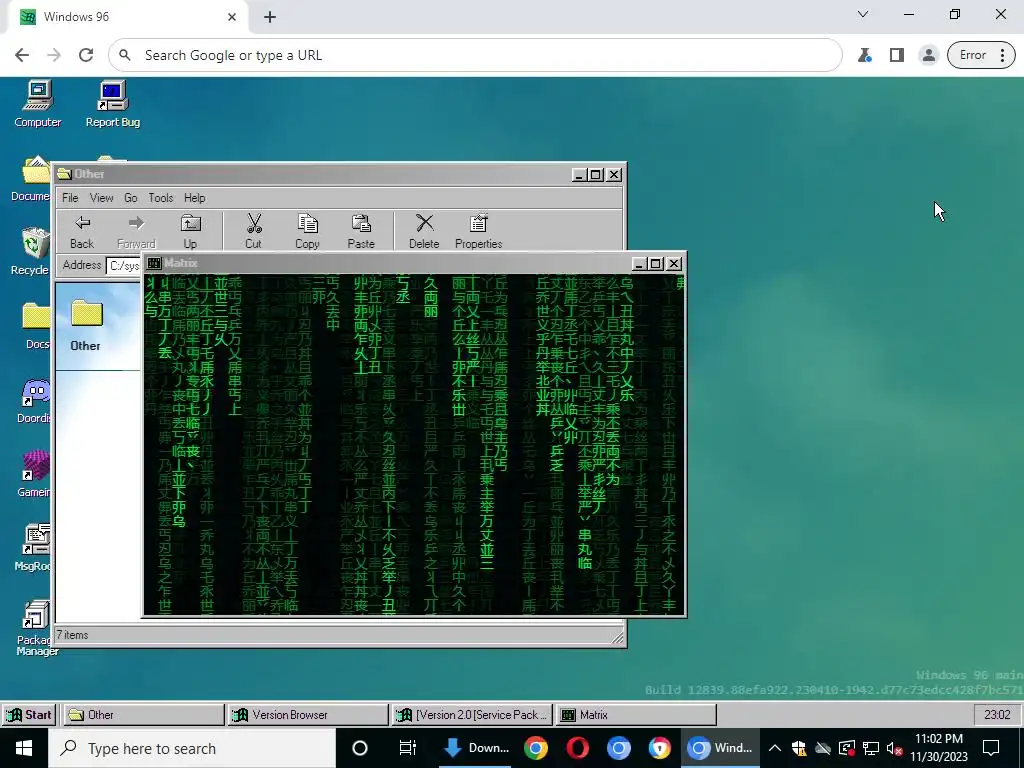Open the browser profile avatar

(928, 55)
